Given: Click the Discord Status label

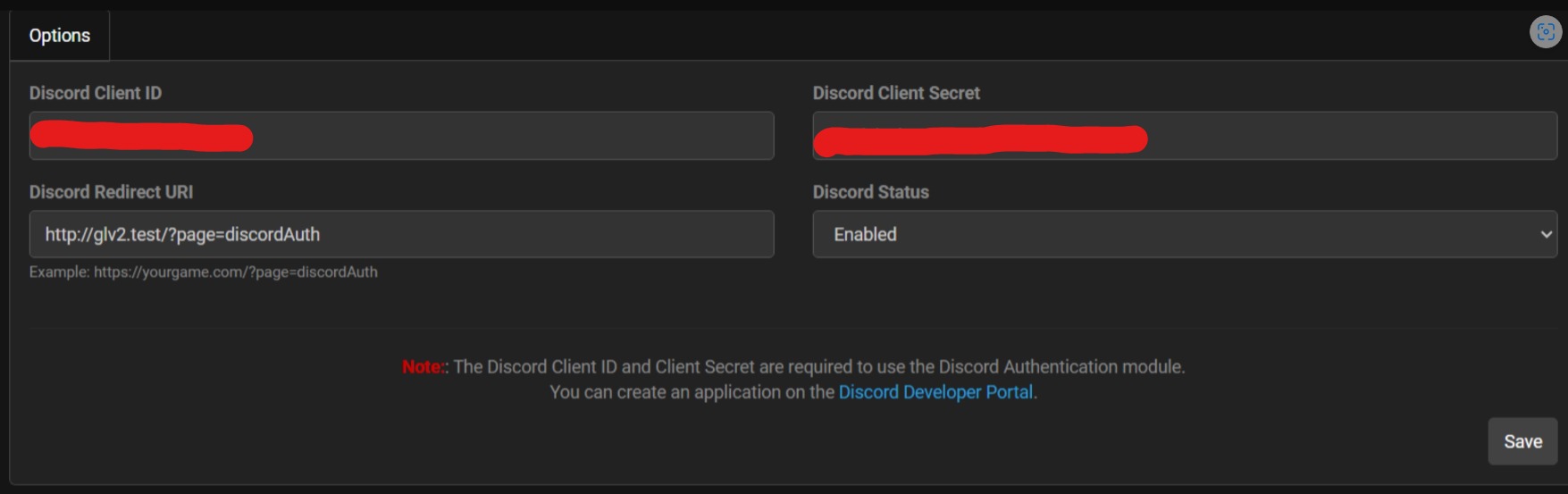Looking at the screenshot, I should pos(871,192).
